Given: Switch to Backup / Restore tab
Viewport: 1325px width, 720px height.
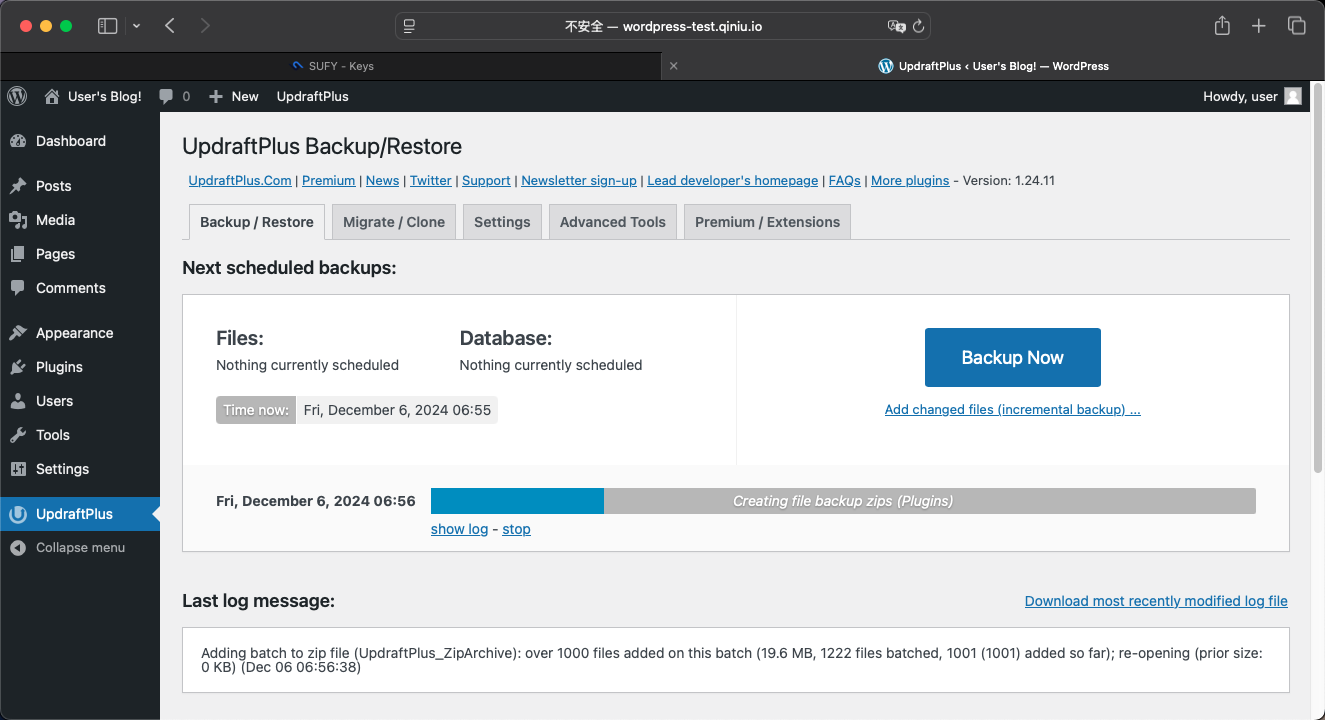Looking at the screenshot, I should click(x=257, y=222).
